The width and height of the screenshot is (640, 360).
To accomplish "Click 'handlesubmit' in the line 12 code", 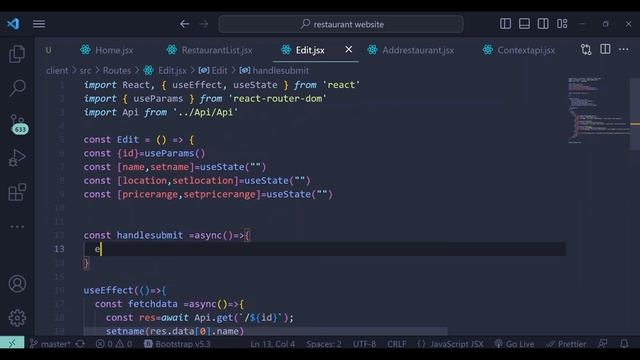I will coord(150,236).
